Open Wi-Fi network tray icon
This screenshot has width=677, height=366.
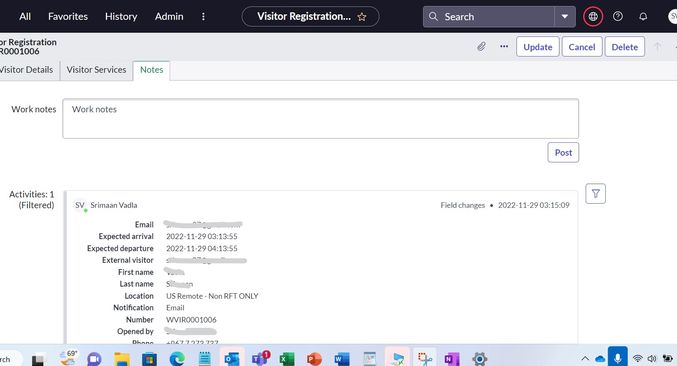click(638, 358)
